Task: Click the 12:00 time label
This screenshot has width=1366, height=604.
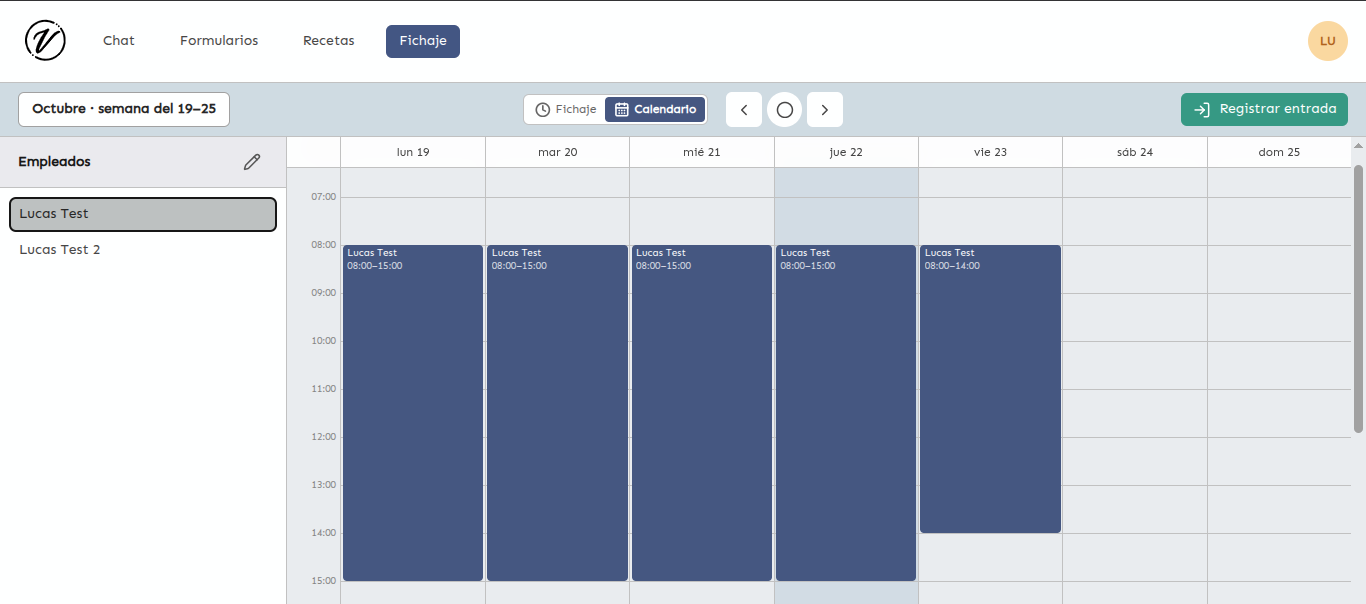Action: click(324, 437)
